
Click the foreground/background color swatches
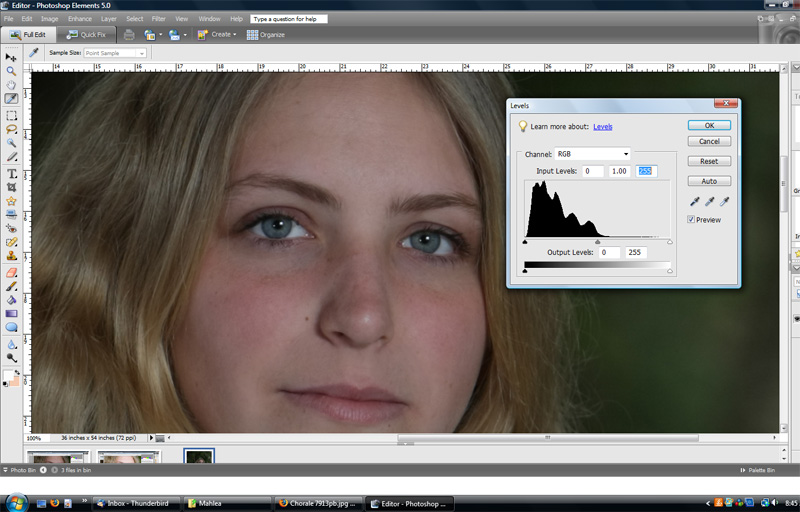click(11, 378)
